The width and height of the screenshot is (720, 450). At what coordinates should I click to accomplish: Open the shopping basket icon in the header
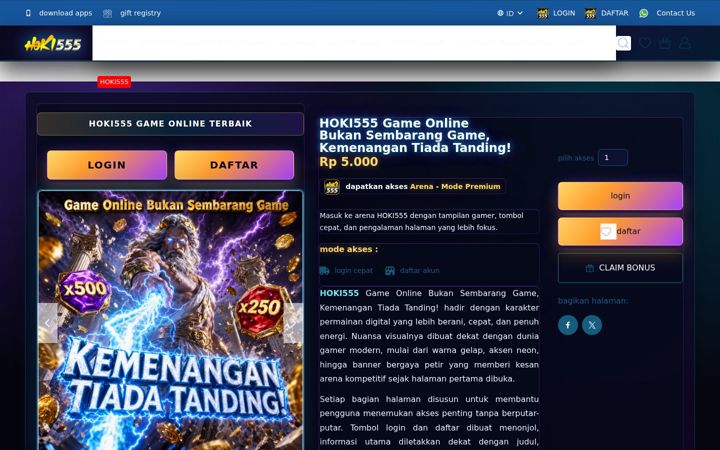(665, 43)
